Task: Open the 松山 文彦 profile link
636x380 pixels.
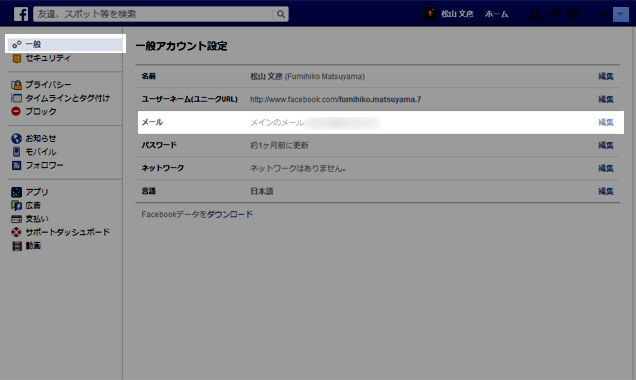Action: pos(457,14)
